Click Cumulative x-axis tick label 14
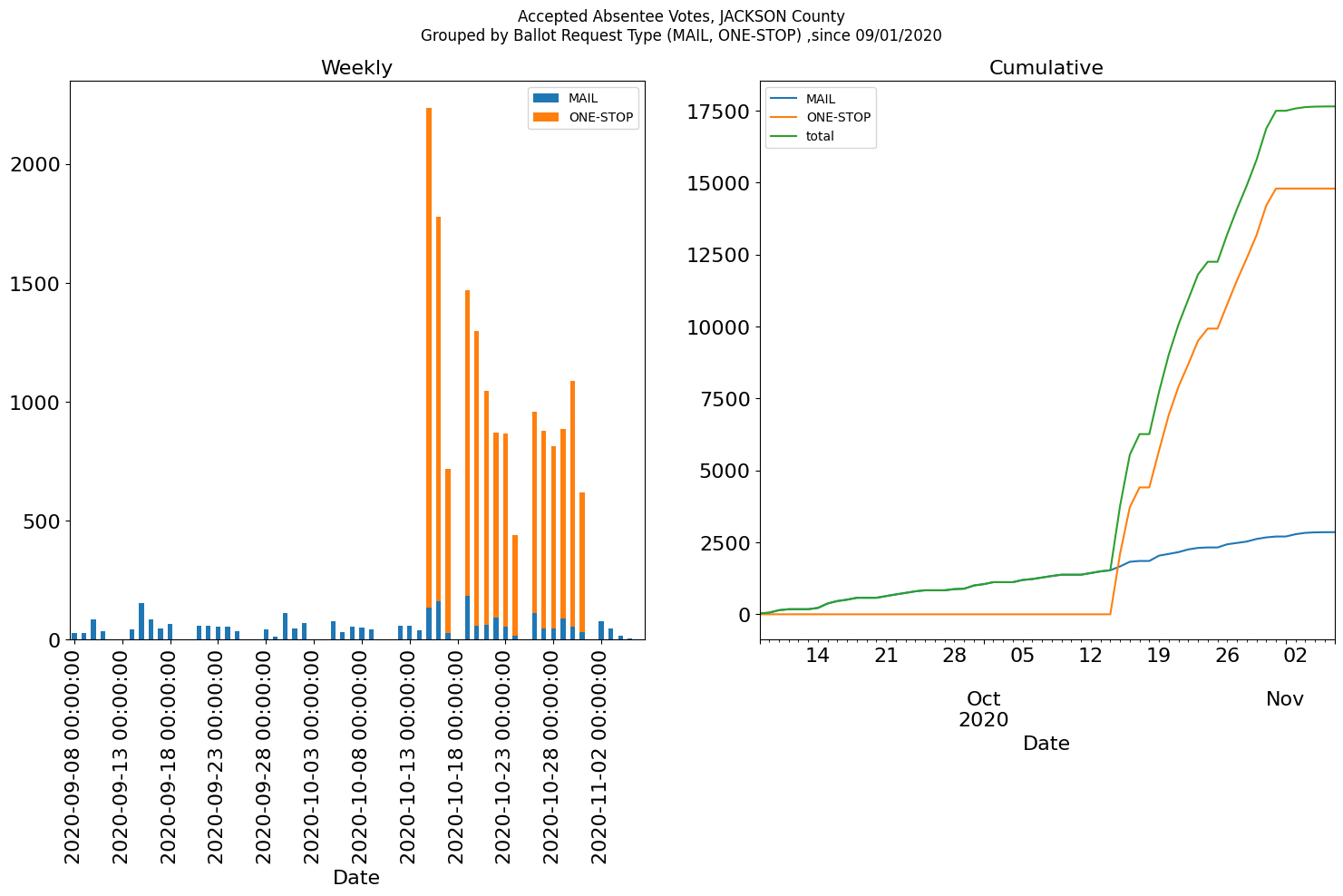This screenshot has height=896, width=1343. tap(818, 656)
